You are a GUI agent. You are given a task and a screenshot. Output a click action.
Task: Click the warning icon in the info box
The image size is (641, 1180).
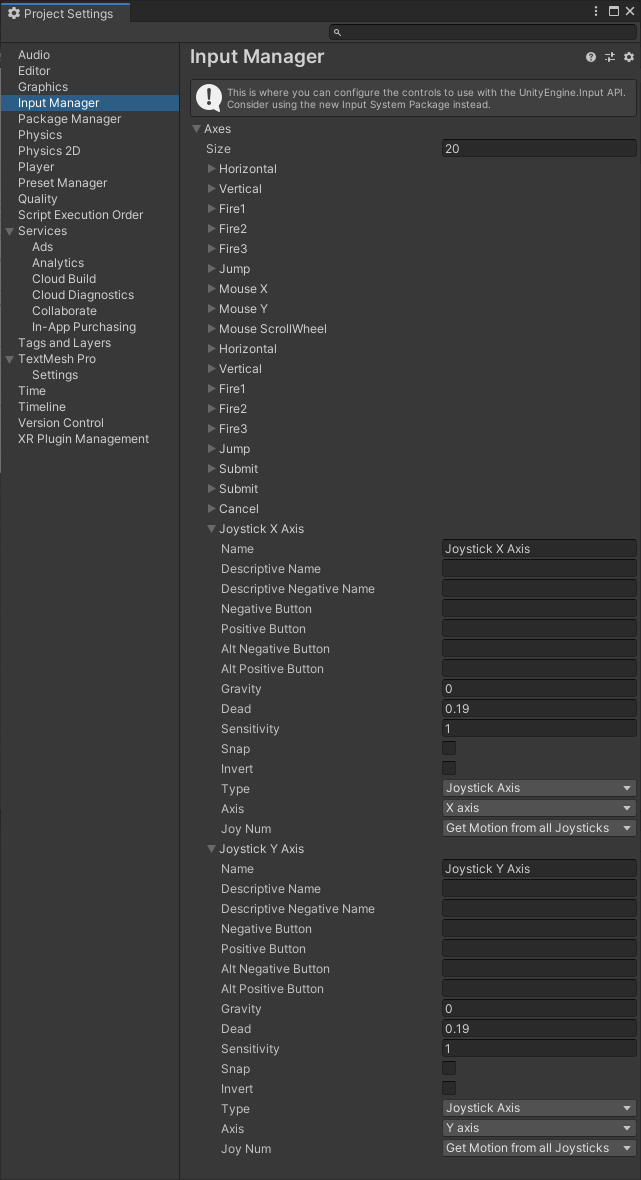209,97
